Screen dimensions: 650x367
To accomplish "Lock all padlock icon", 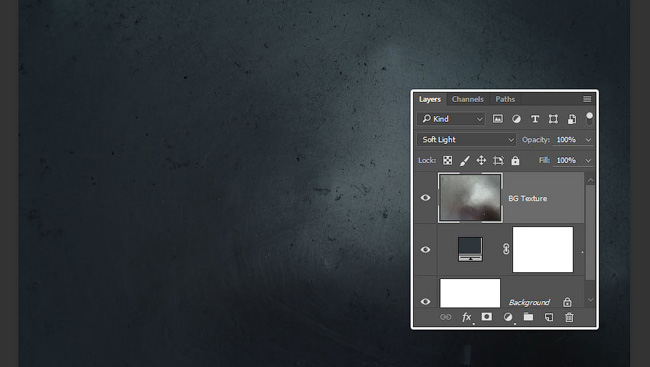I will click(515, 160).
